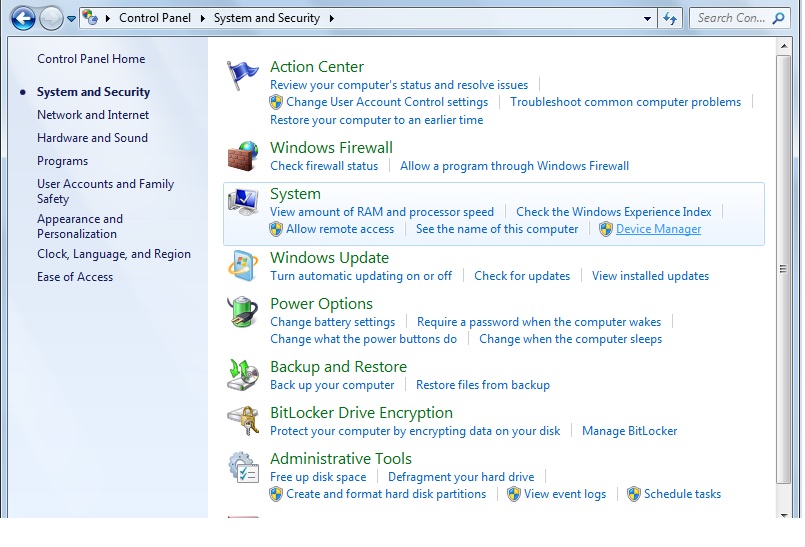Click Change when the computer sleeps
The height and width of the screenshot is (547, 805).
pyautogui.click(x=570, y=339)
